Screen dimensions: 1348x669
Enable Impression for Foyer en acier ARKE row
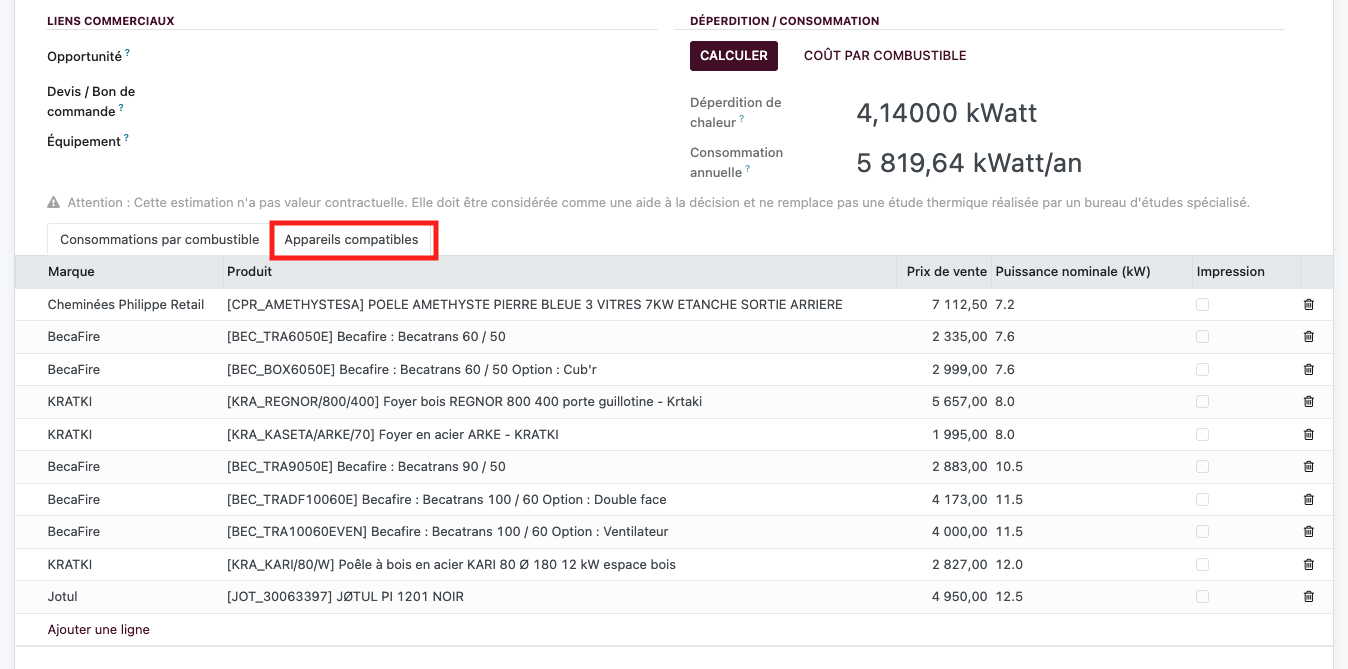pos(1202,434)
